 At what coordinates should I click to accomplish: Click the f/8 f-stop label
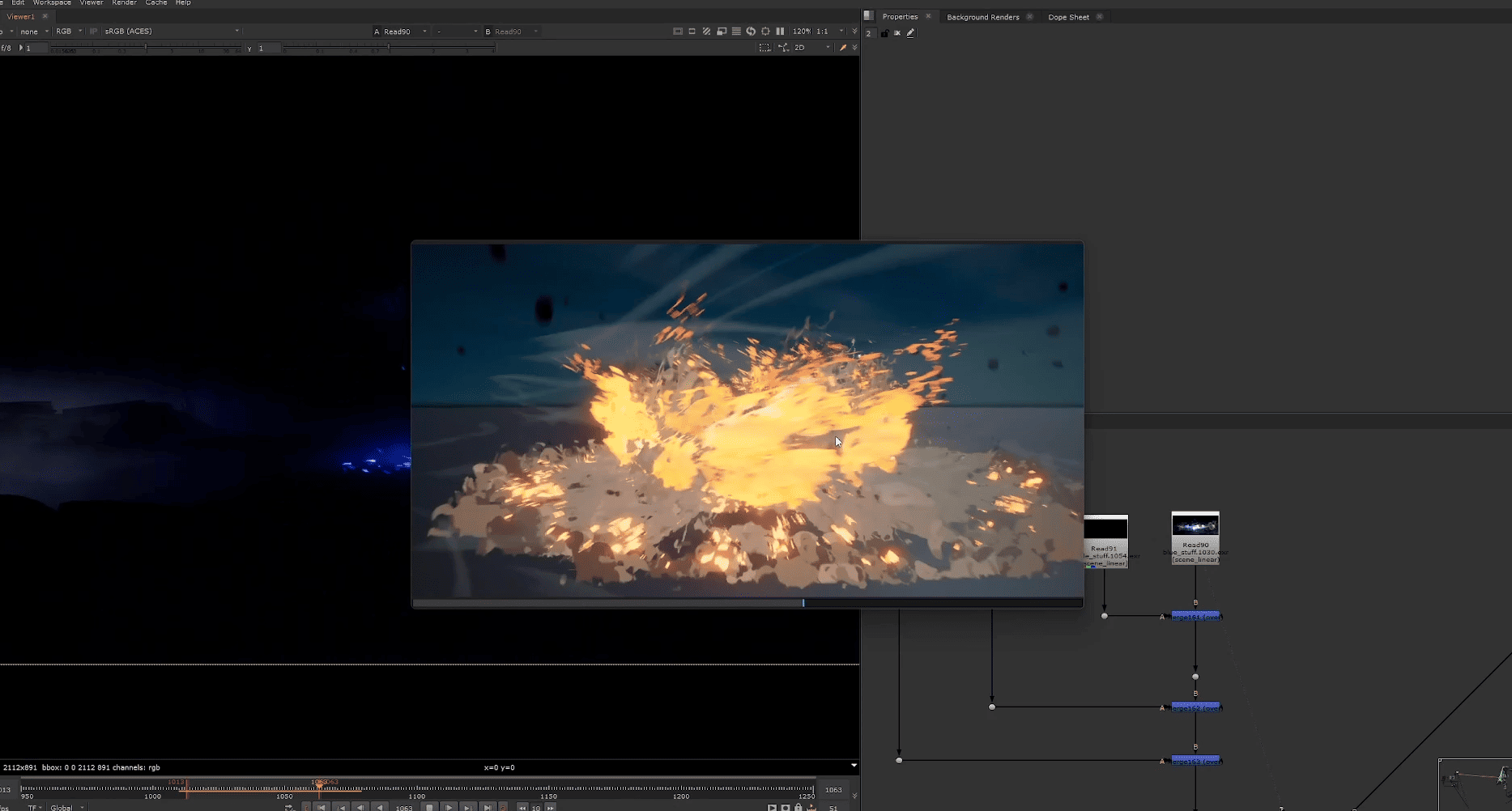coord(6,49)
